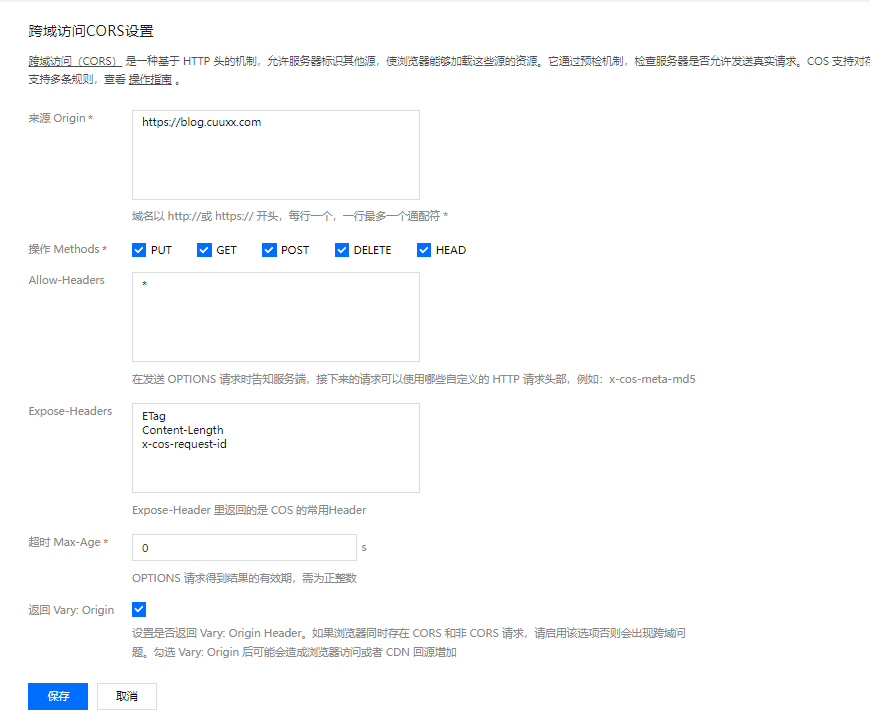This screenshot has height=722, width=870.
Task: Uncheck the DELETE method checkbox
Action: coord(342,250)
